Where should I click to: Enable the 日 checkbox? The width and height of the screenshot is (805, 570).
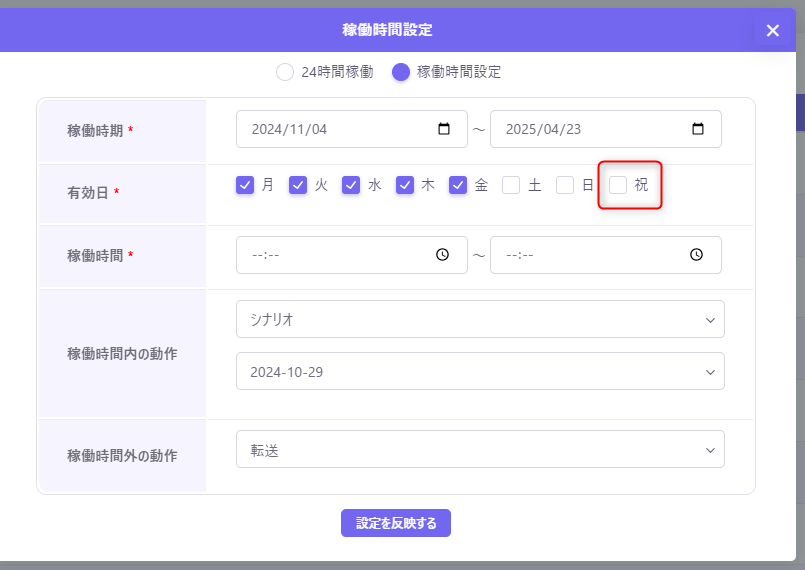click(565, 185)
